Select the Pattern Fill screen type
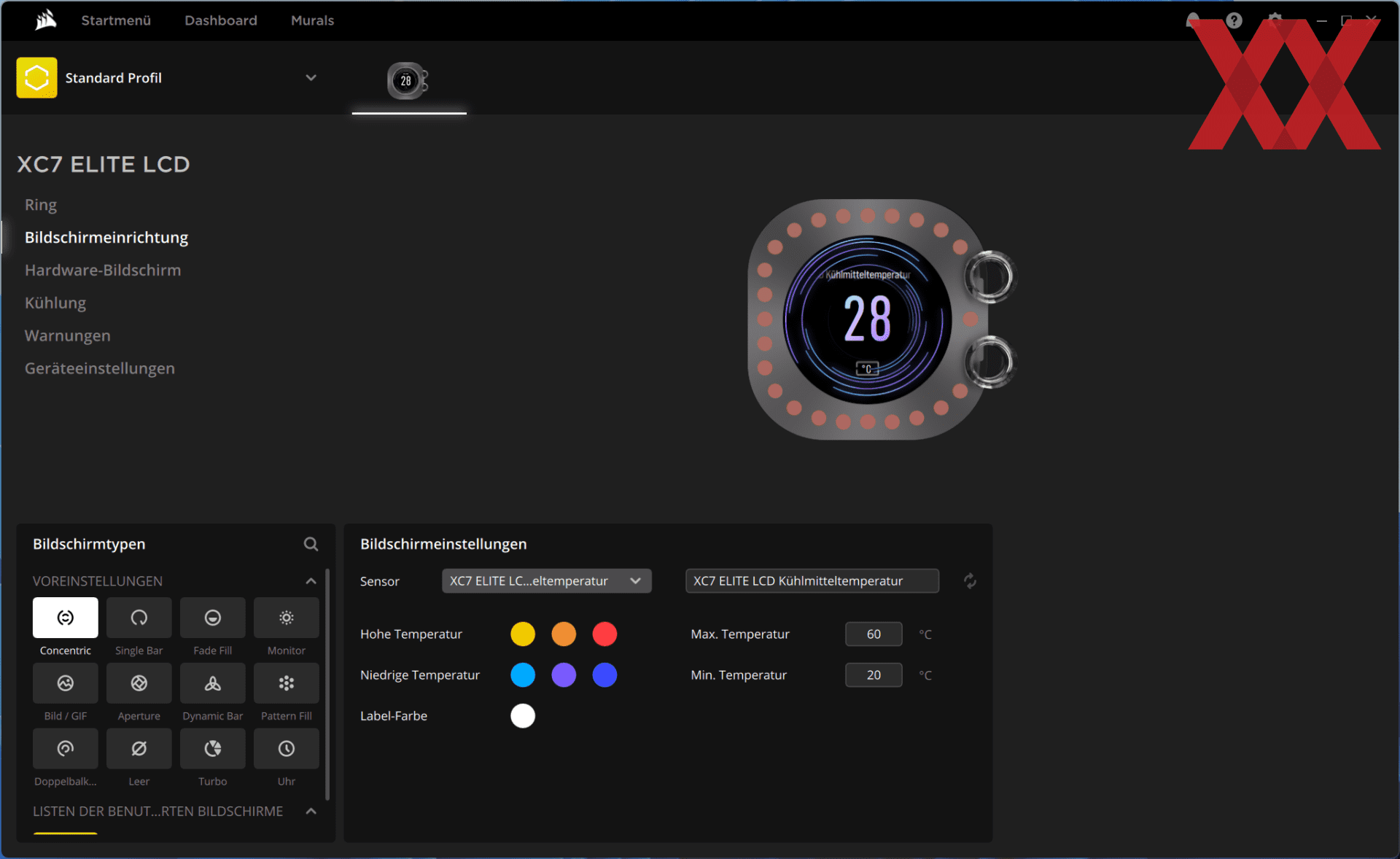 coord(286,683)
